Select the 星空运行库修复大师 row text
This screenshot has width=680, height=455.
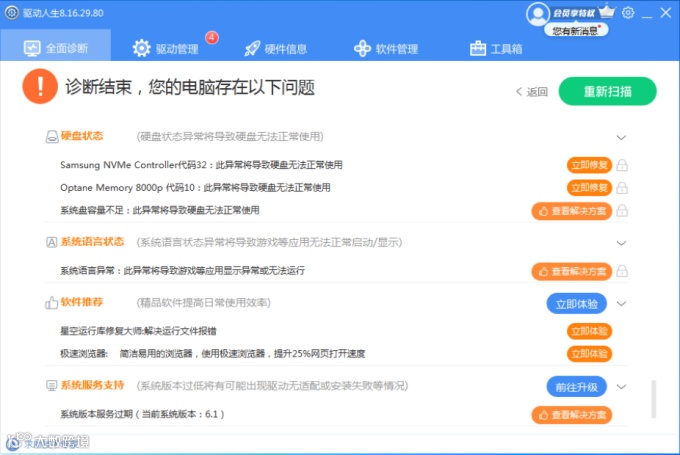[x=138, y=331]
